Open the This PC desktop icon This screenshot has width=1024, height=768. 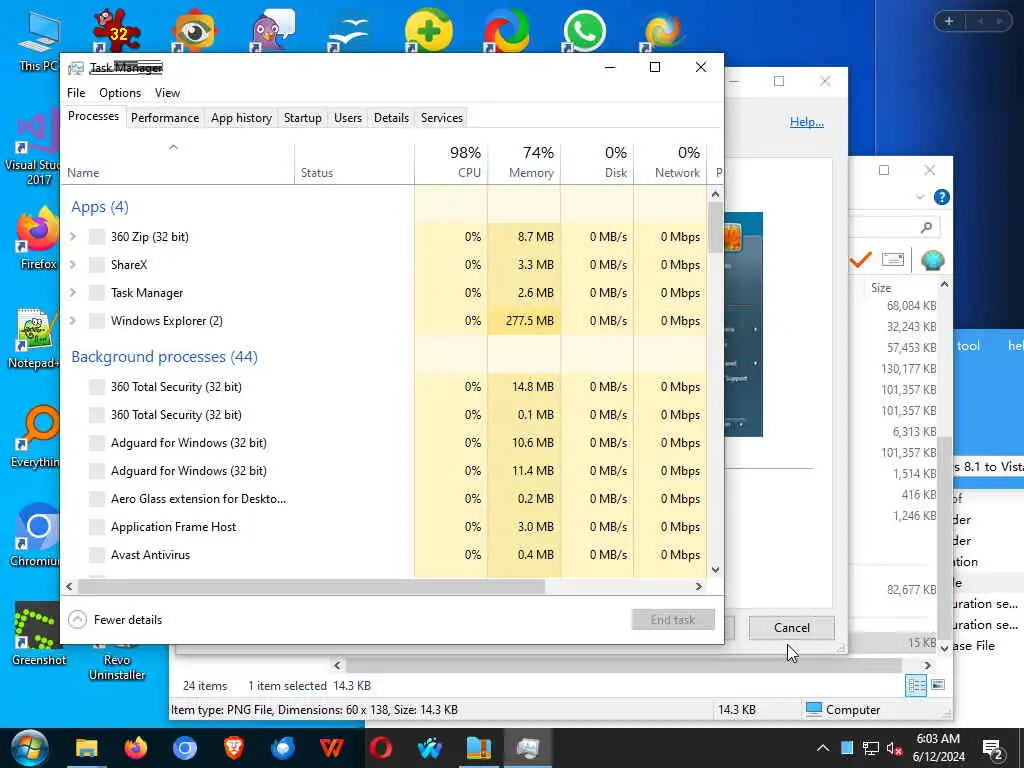click(38, 40)
